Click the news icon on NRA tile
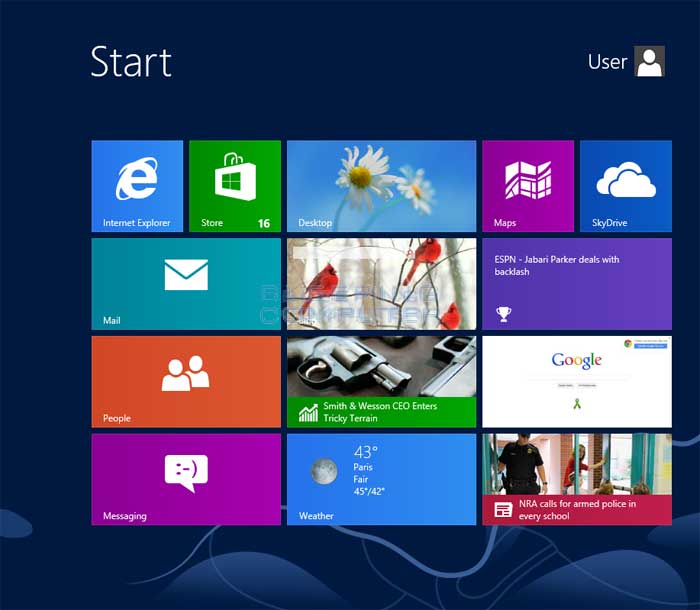The image size is (700, 610). pyautogui.click(x=503, y=510)
